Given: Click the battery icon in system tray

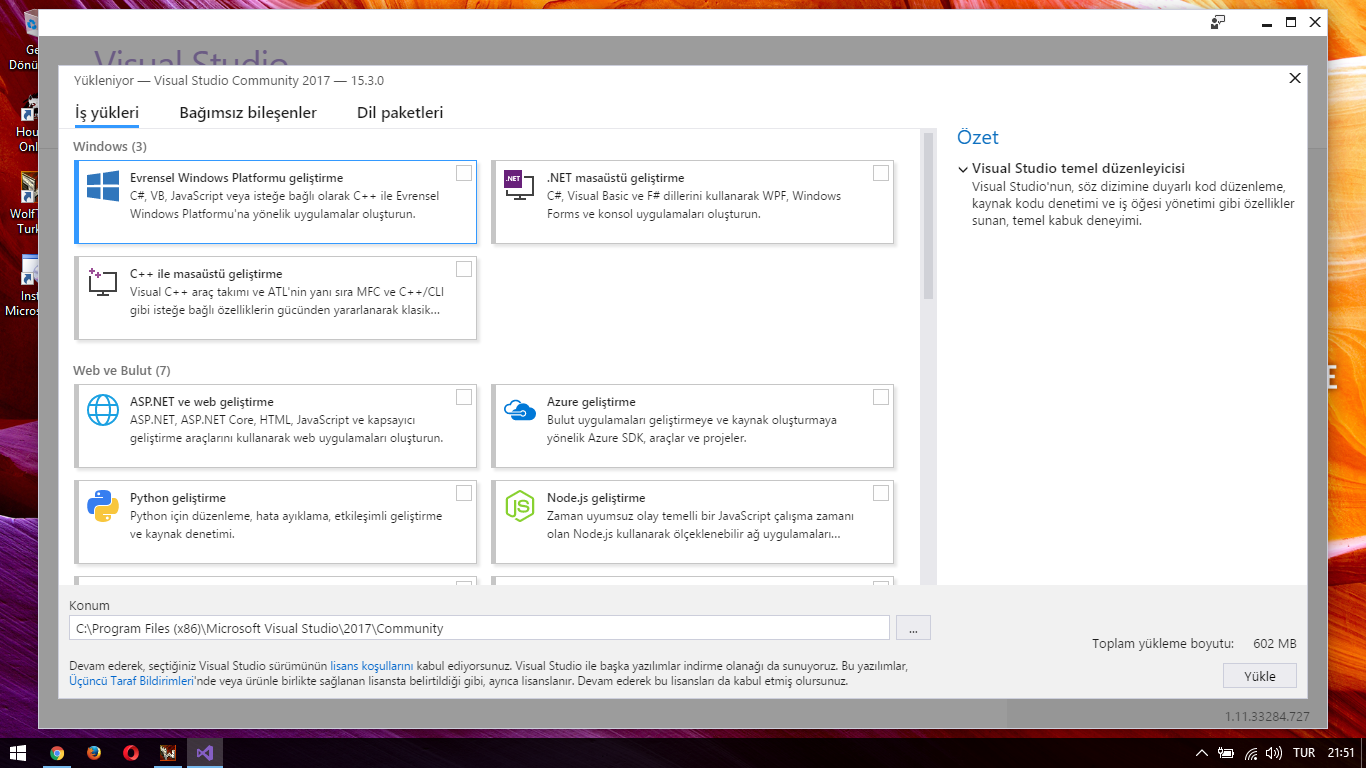Looking at the screenshot, I should coord(1226,753).
